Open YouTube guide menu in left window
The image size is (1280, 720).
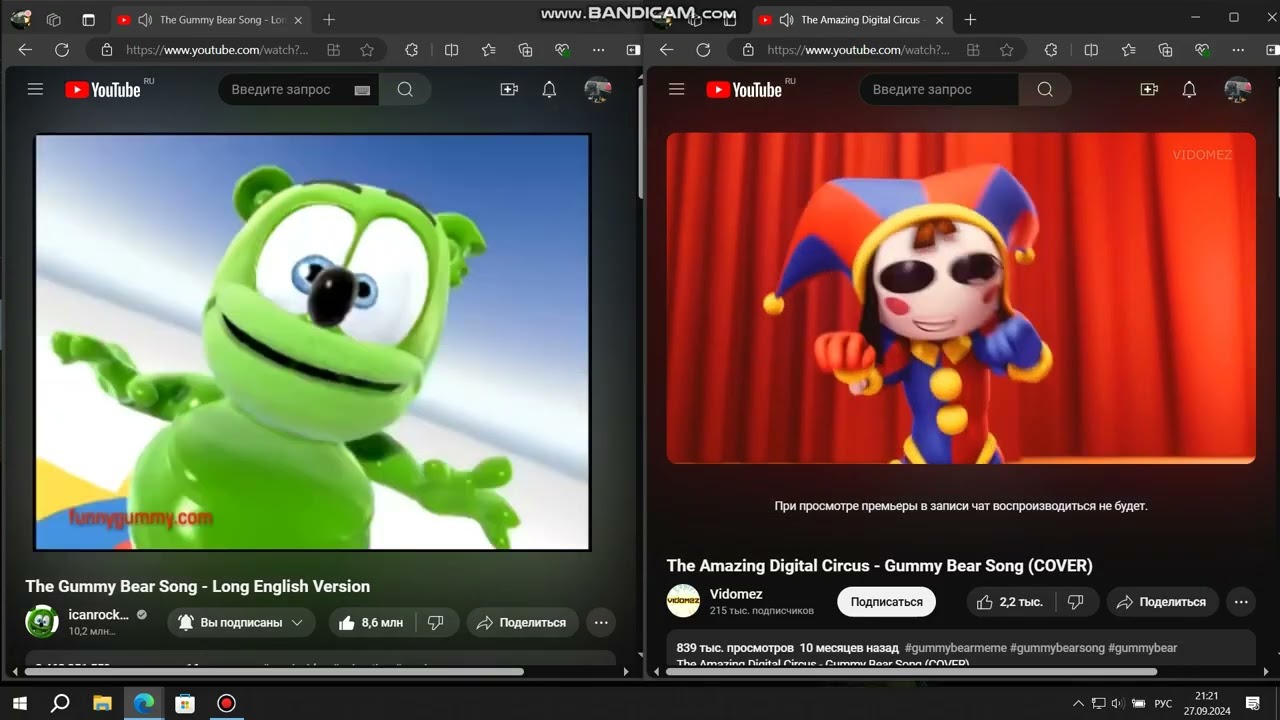35,89
